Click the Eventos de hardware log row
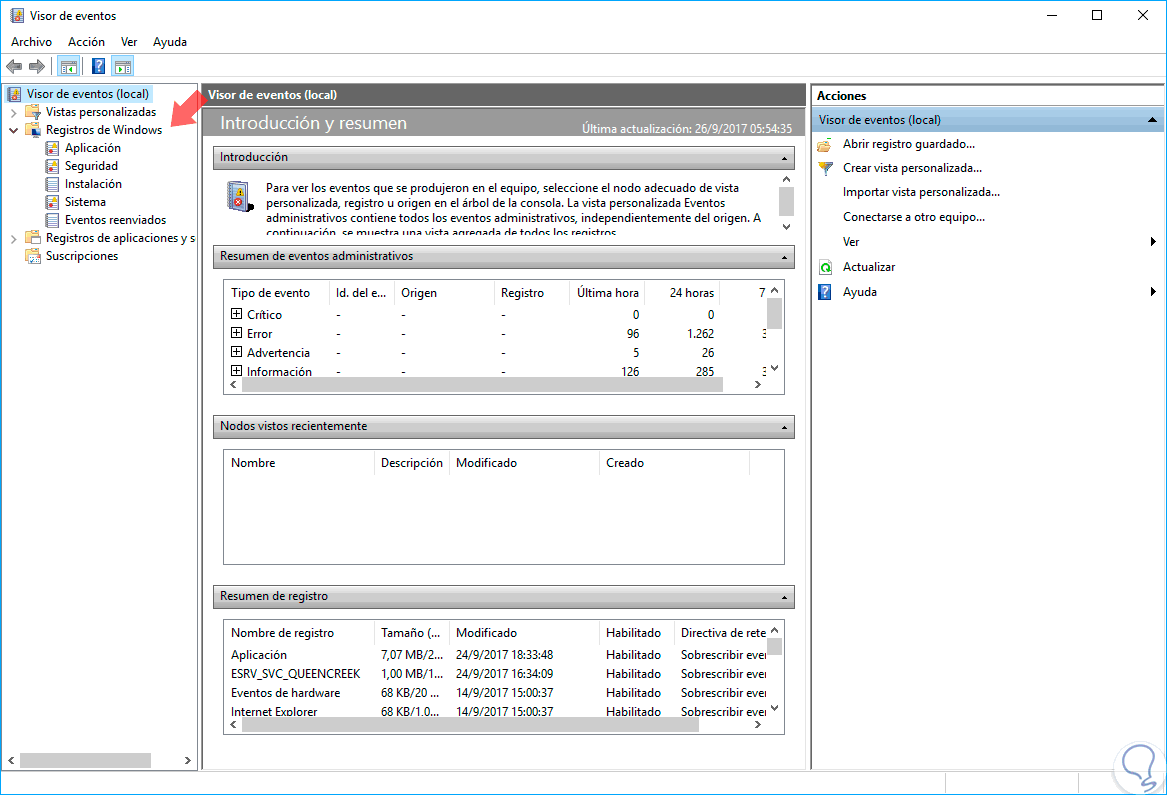The image size is (1167, 795). [498, 693]
